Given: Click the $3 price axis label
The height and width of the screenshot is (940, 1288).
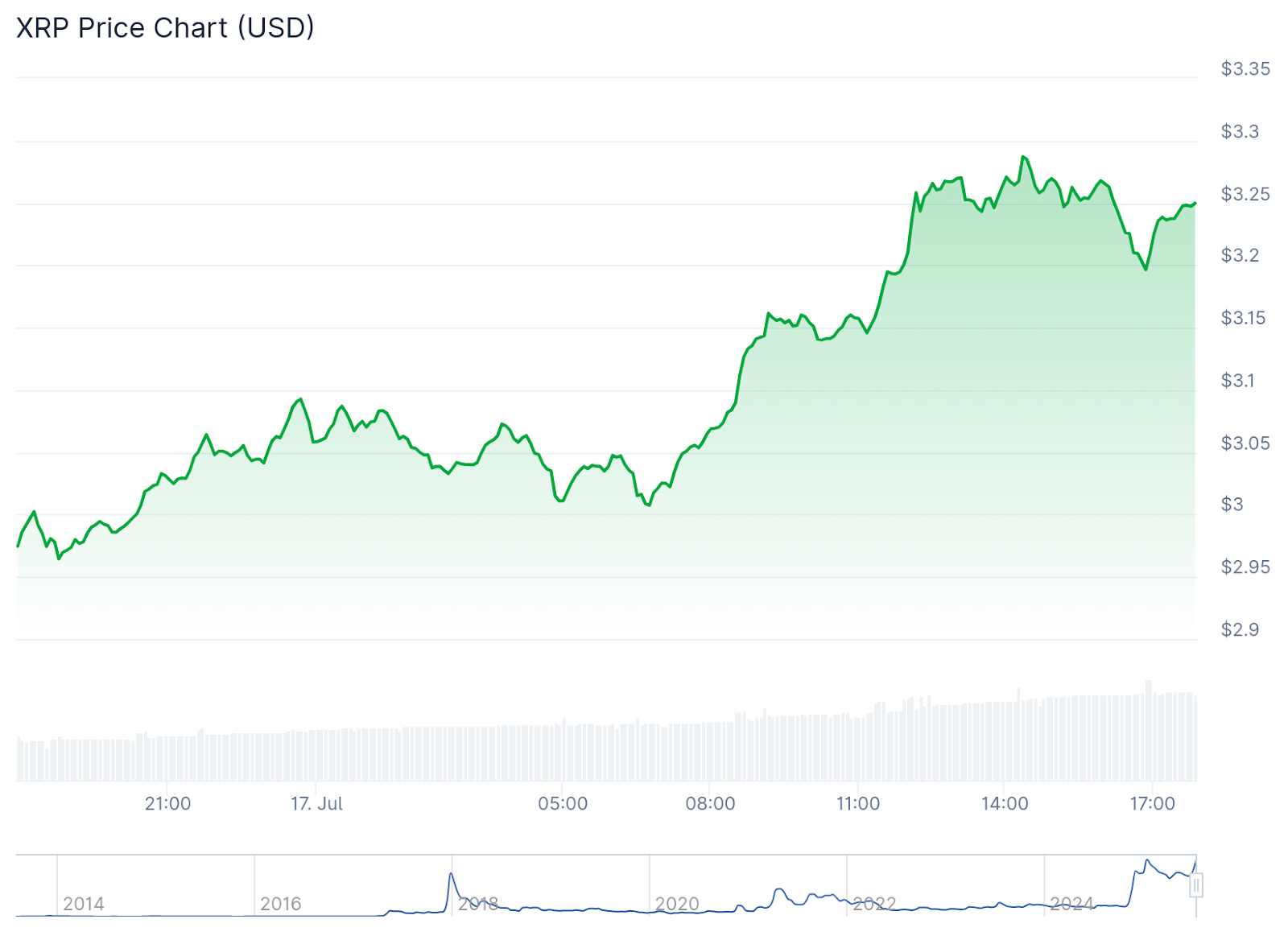Looking at the screenshot, I should 1232,505.
